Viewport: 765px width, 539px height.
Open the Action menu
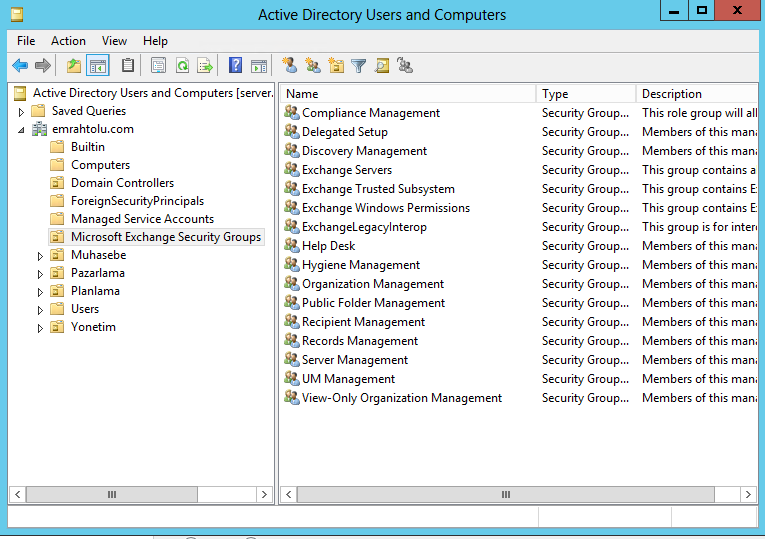[x=68, y=41]
